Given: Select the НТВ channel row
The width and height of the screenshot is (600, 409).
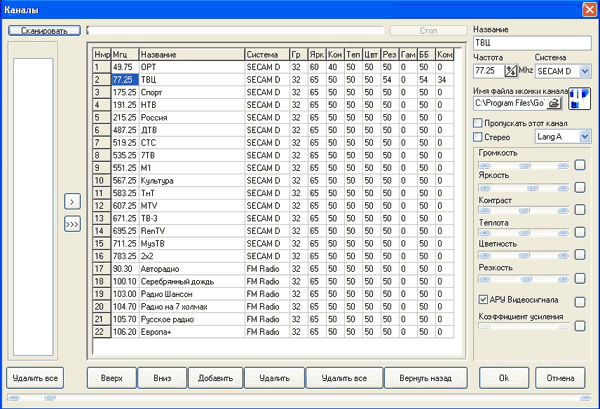Looking at the screenshot, I should 273,105.
